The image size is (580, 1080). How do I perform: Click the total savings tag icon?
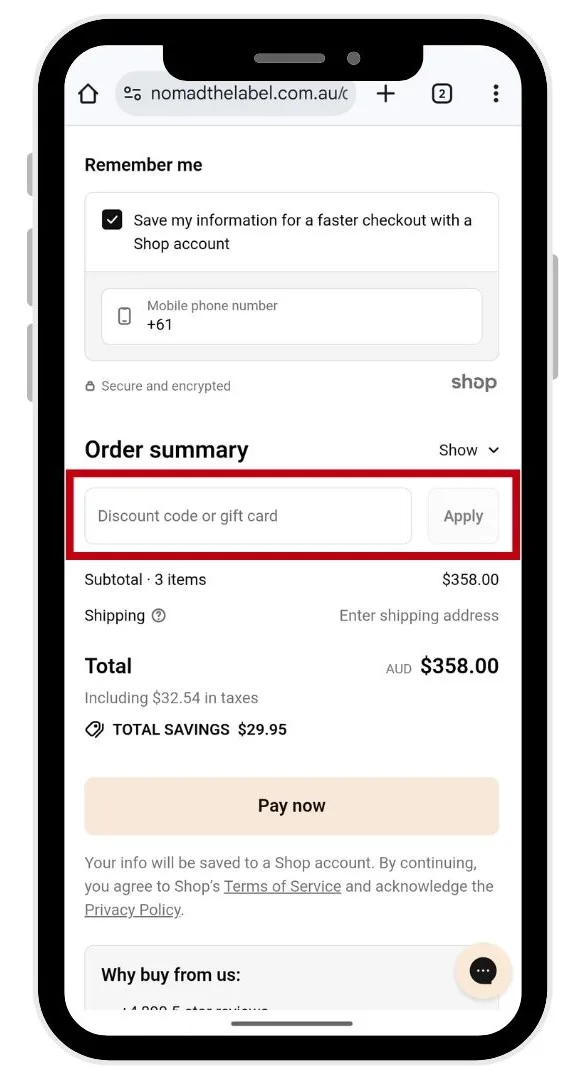point(94,729)
